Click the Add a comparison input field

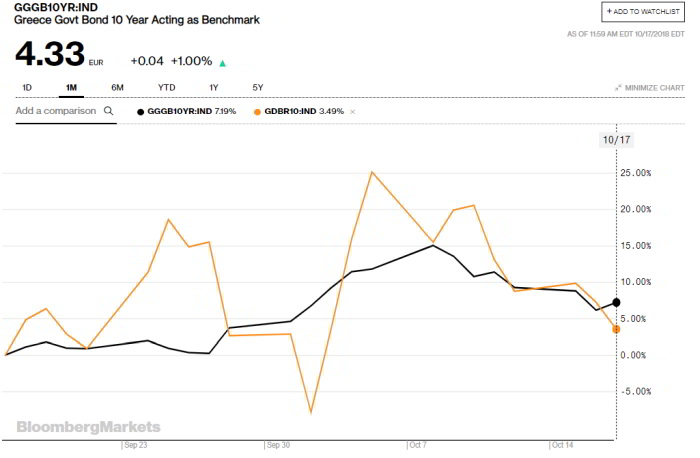pyautogui.click(x=56, y=111)
